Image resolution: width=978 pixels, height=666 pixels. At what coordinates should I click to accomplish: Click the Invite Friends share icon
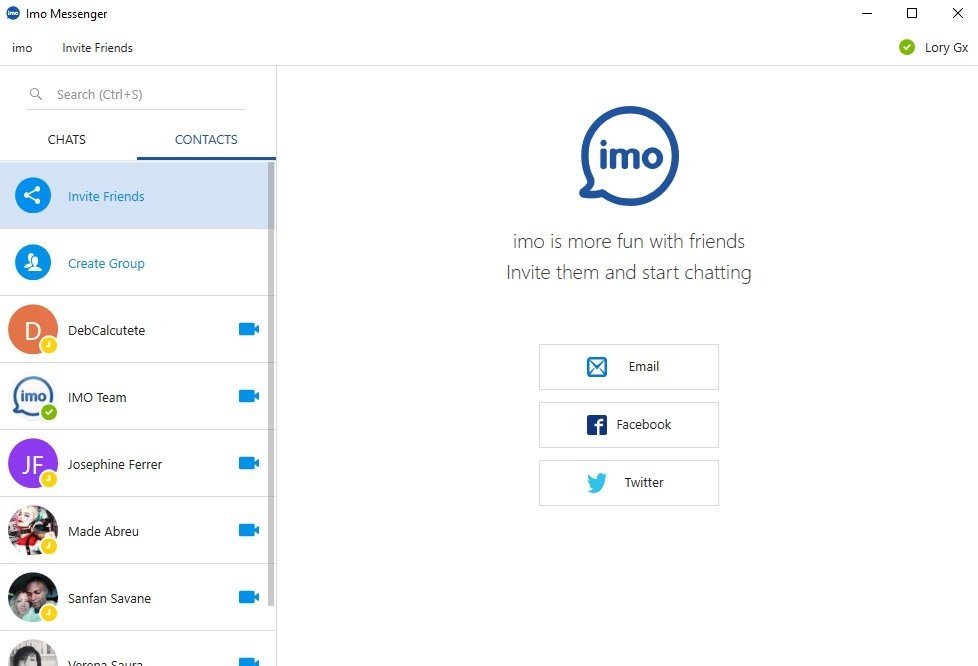pos(33,196)
